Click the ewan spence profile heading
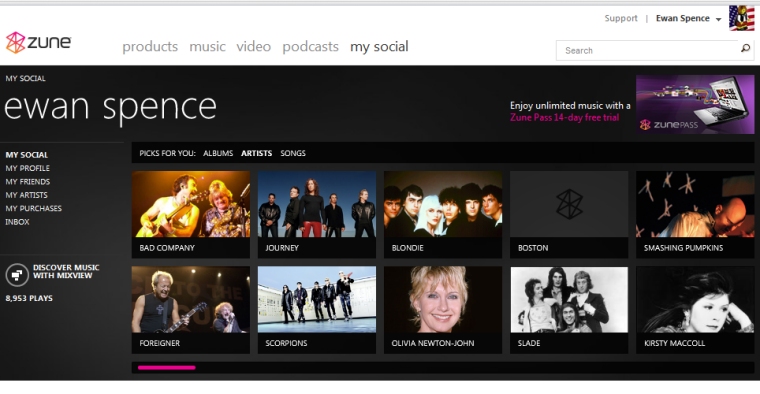This screenshot has height=394, width=760. [111, 108]
